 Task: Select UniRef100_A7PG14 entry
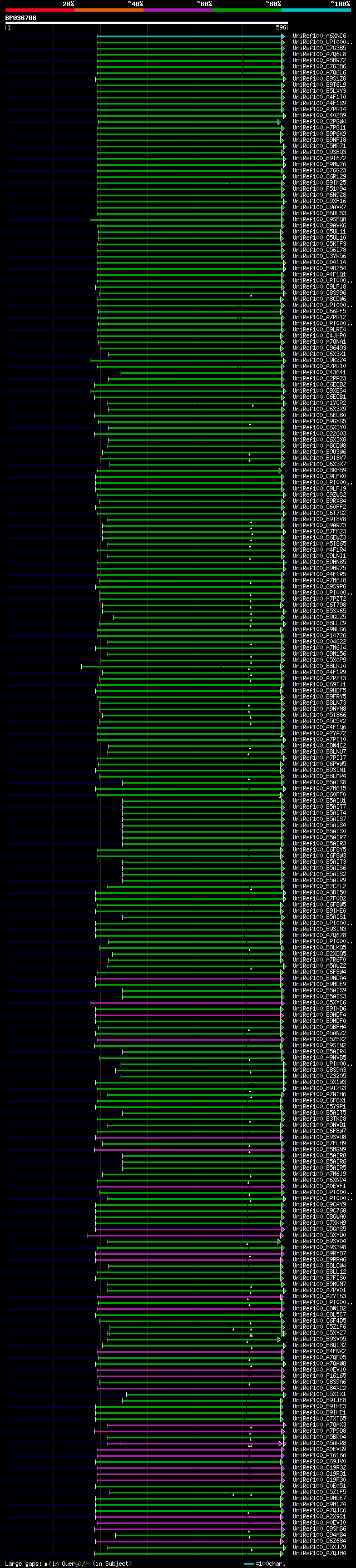click(x=319, y=110)
